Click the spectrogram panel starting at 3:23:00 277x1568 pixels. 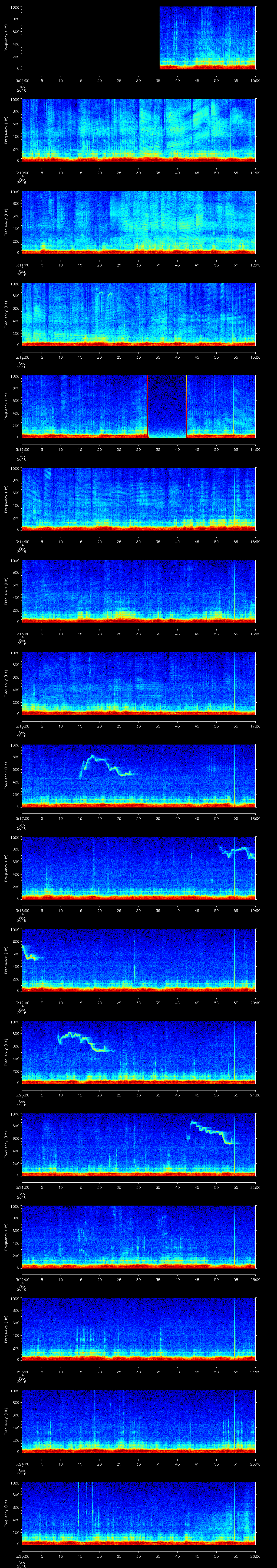(x=139, y=1329)
